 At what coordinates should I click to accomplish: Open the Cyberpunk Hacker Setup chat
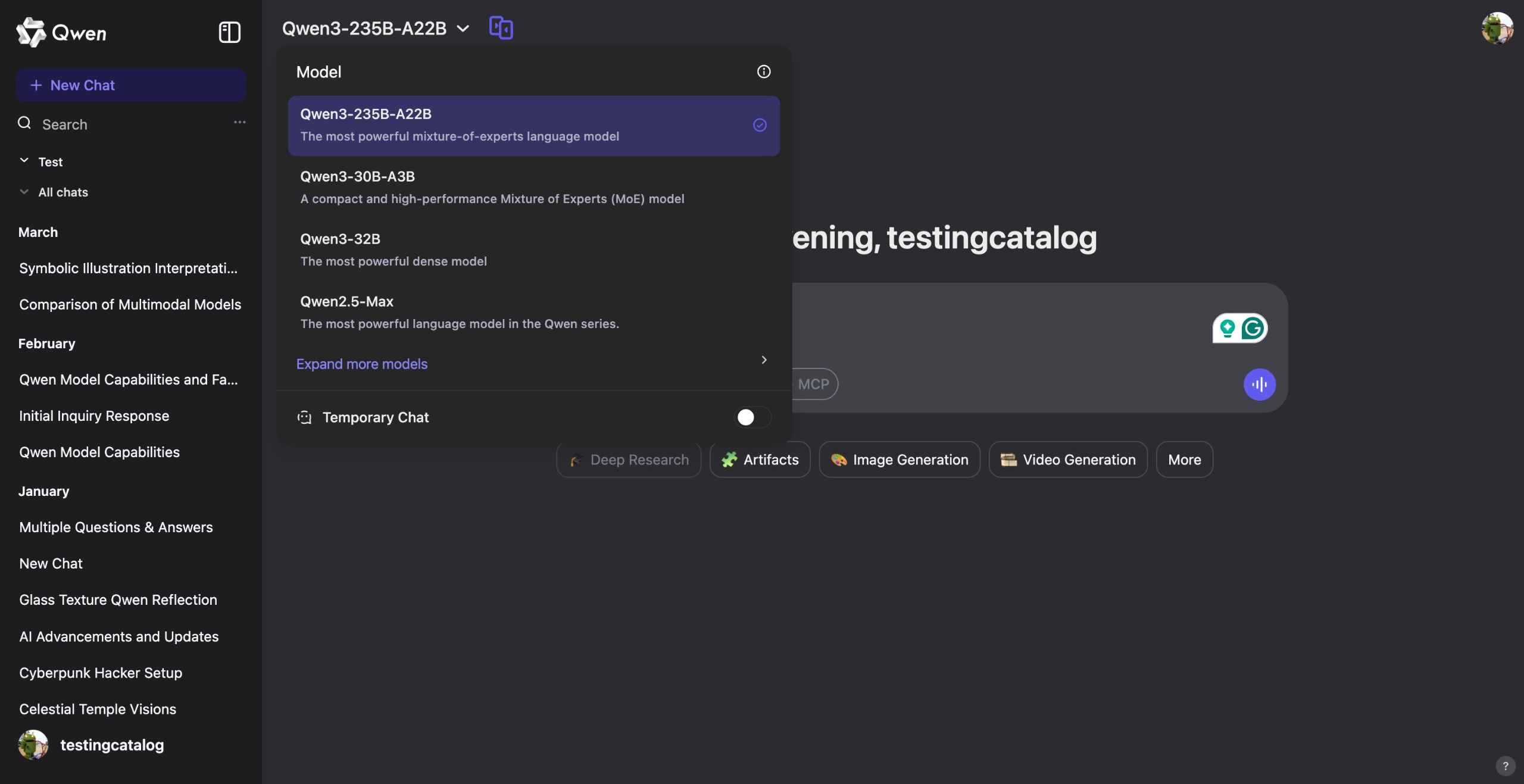point(101,673)
